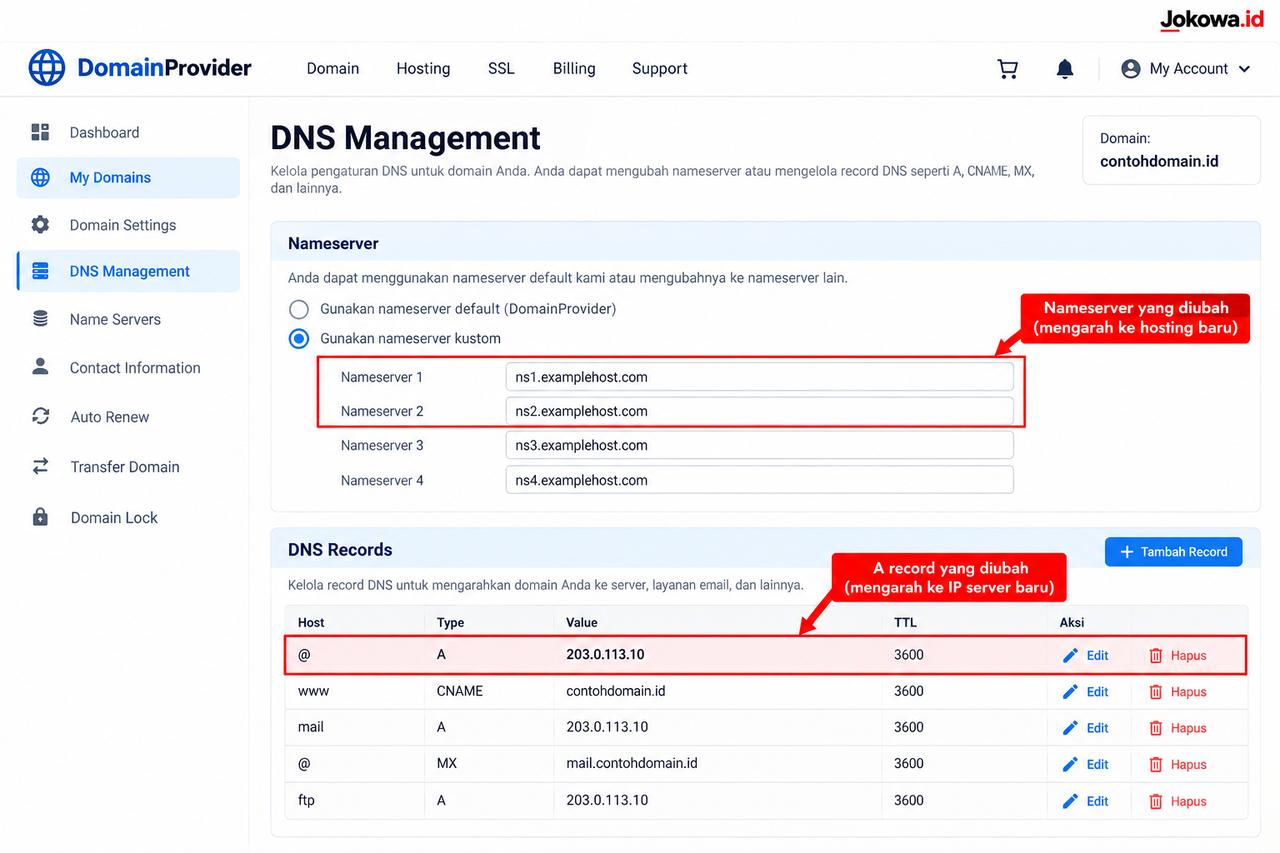Open the Support menu
Screen dimensions: 1280x853
pyautogui.click(x=660, y=69)
